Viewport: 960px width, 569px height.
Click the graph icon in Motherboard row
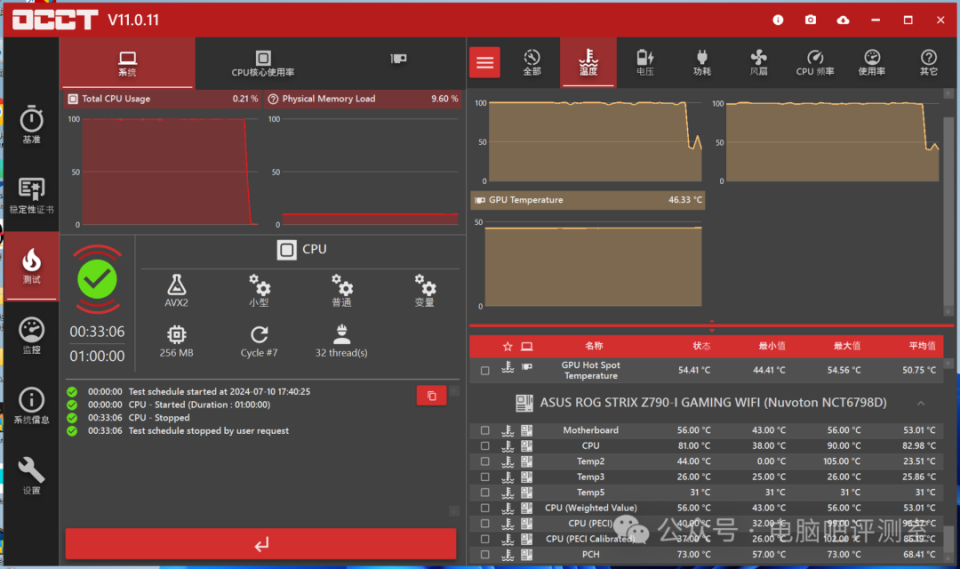(508, 431)
